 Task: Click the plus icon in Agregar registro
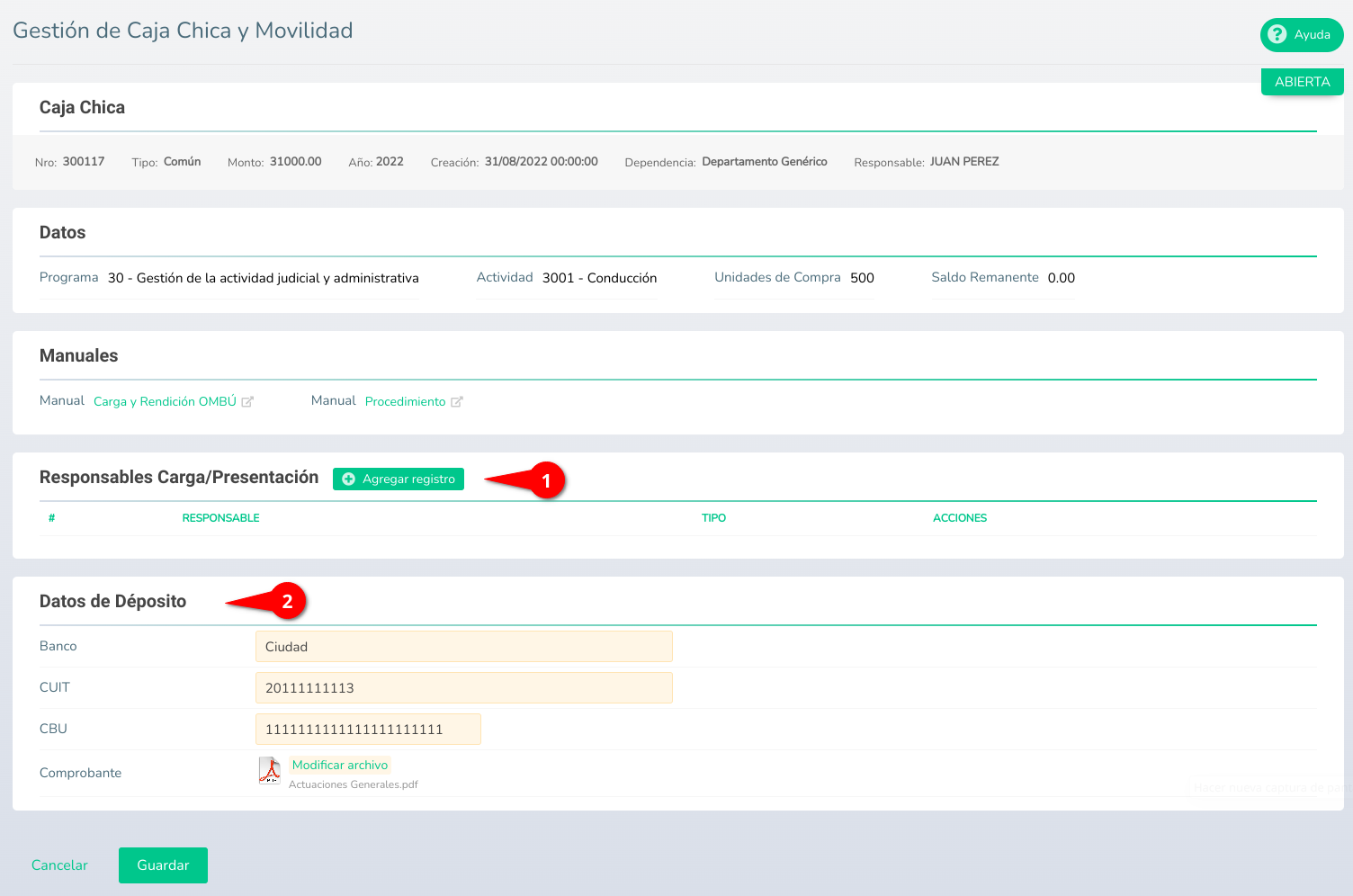pyautogui.click(x=349, y=479)
